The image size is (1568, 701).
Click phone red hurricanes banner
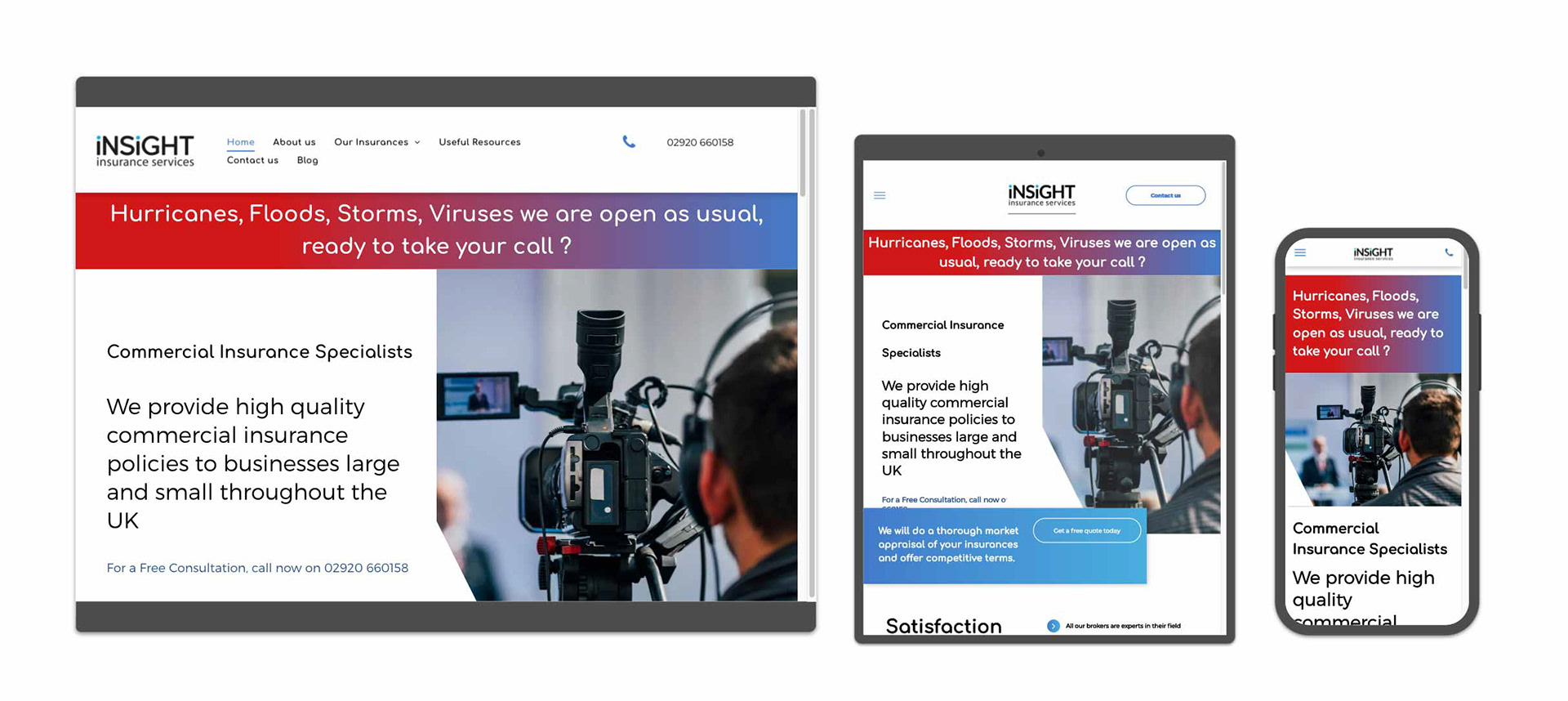point(1373,324)
